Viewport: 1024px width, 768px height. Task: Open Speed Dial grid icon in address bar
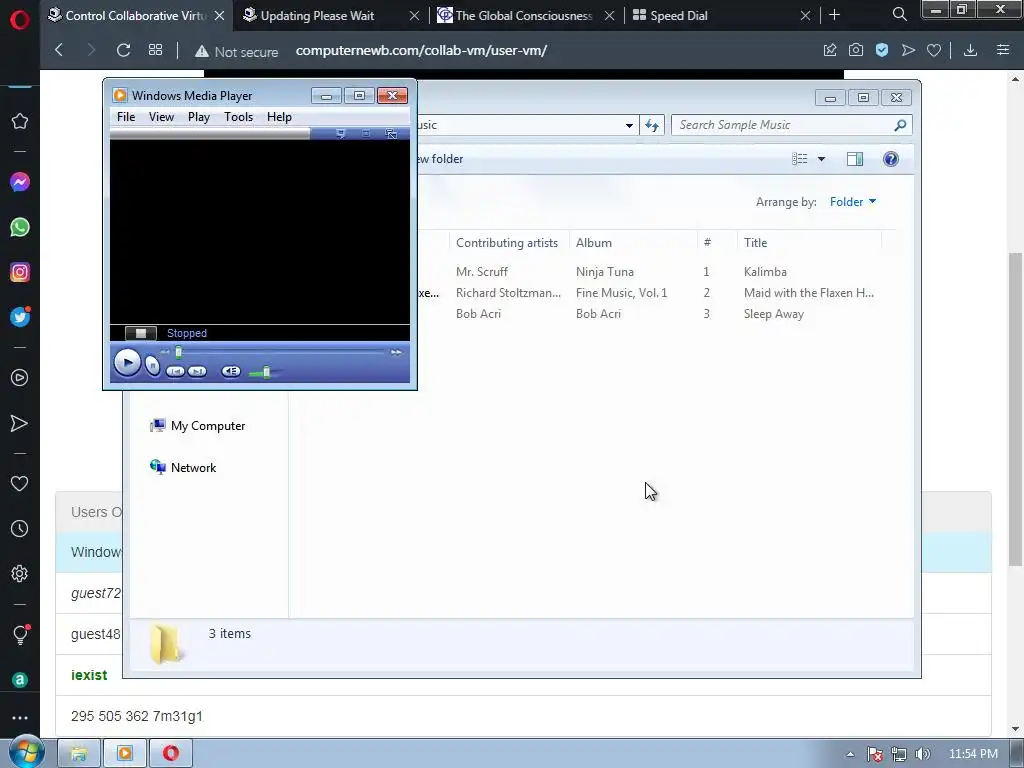click(155, 50)
